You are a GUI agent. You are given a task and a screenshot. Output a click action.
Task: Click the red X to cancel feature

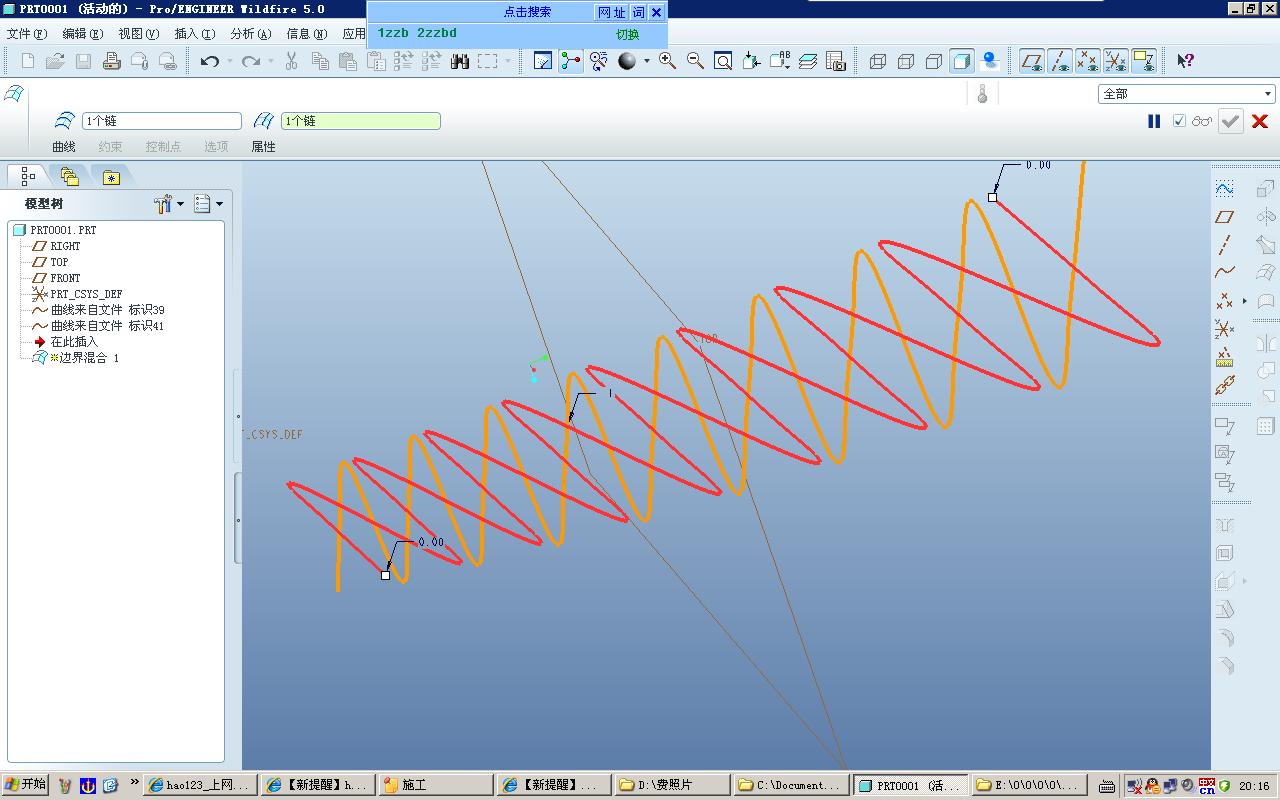point(1260,121)
